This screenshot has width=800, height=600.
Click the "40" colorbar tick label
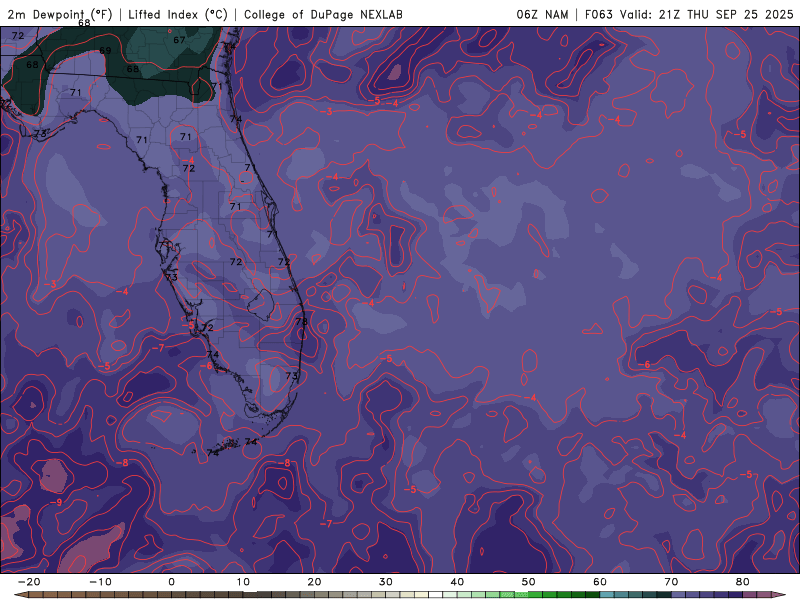pos(457,582)
